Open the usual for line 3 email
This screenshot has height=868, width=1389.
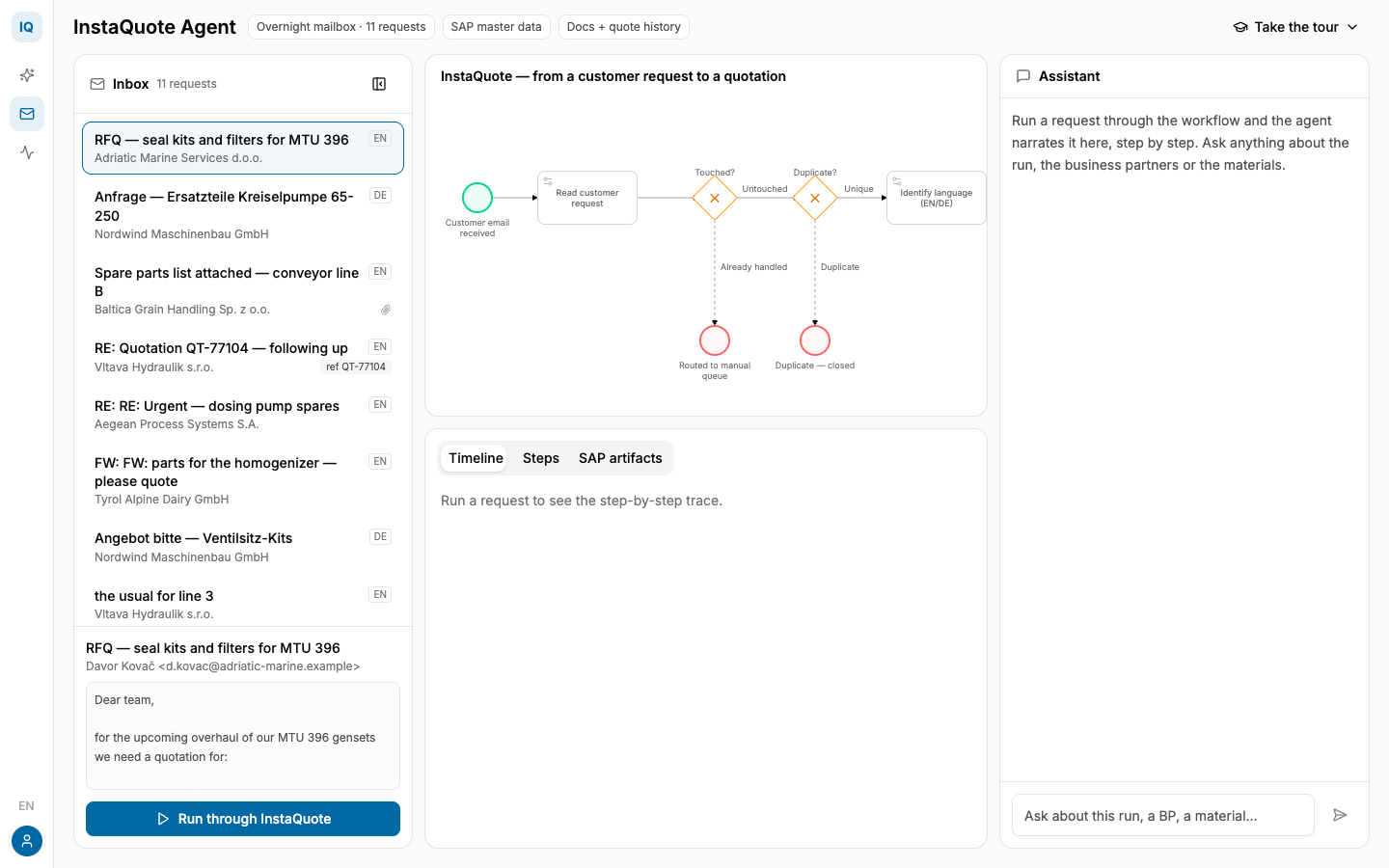pyautogui.click(x=243, y=604)
